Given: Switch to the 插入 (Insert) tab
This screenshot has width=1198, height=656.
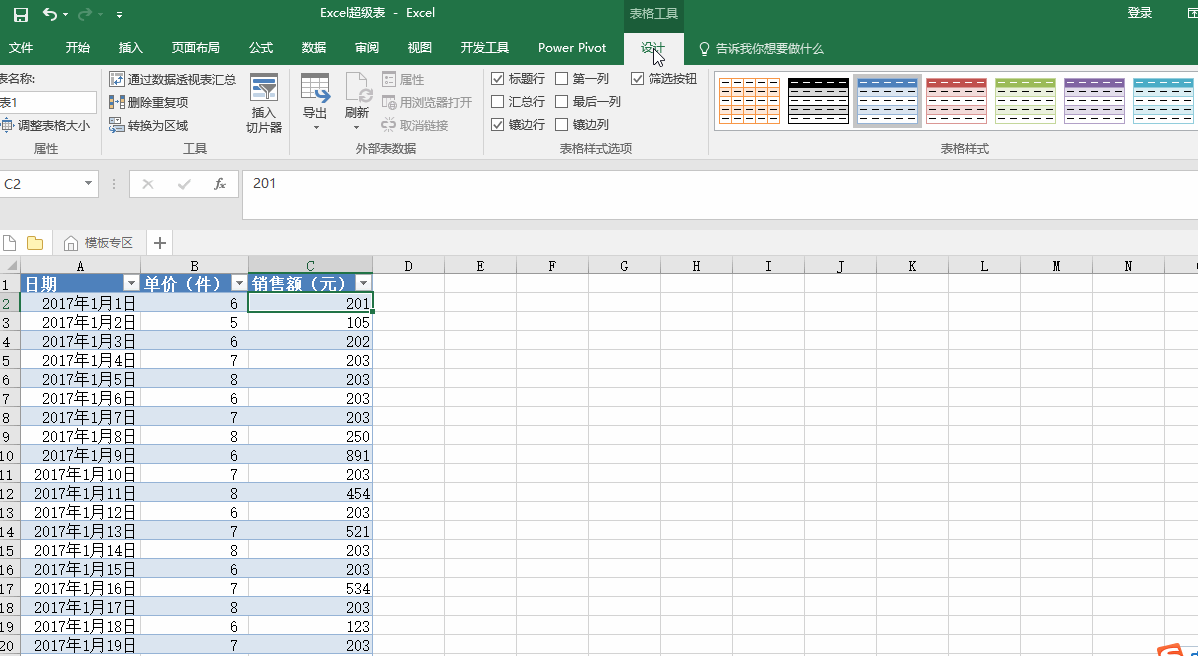Looking at the screenshot, I should 131,47.
